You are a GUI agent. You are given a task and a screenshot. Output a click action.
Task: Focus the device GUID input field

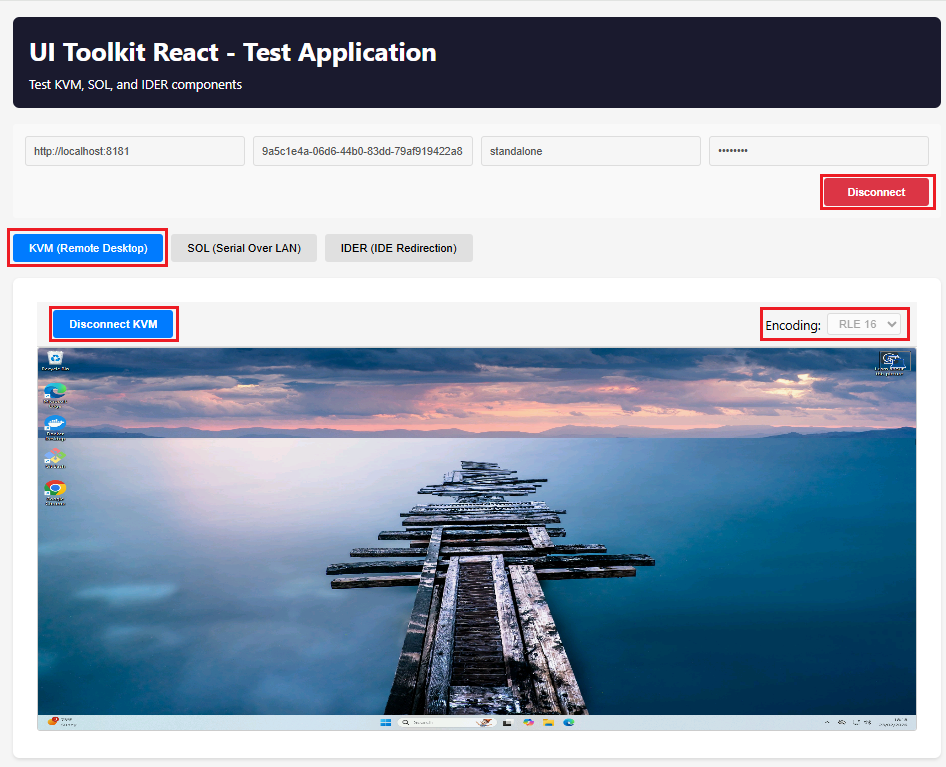click(362, 151)
